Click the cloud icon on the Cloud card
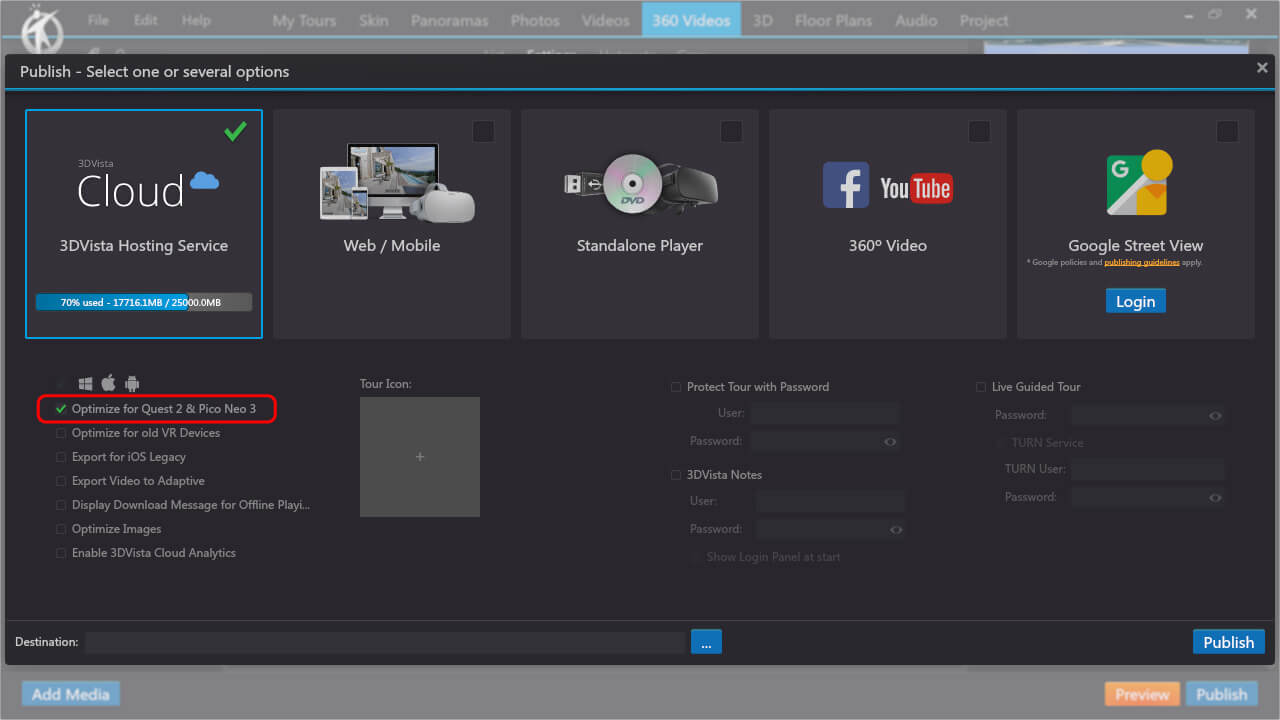 (204, 180)
